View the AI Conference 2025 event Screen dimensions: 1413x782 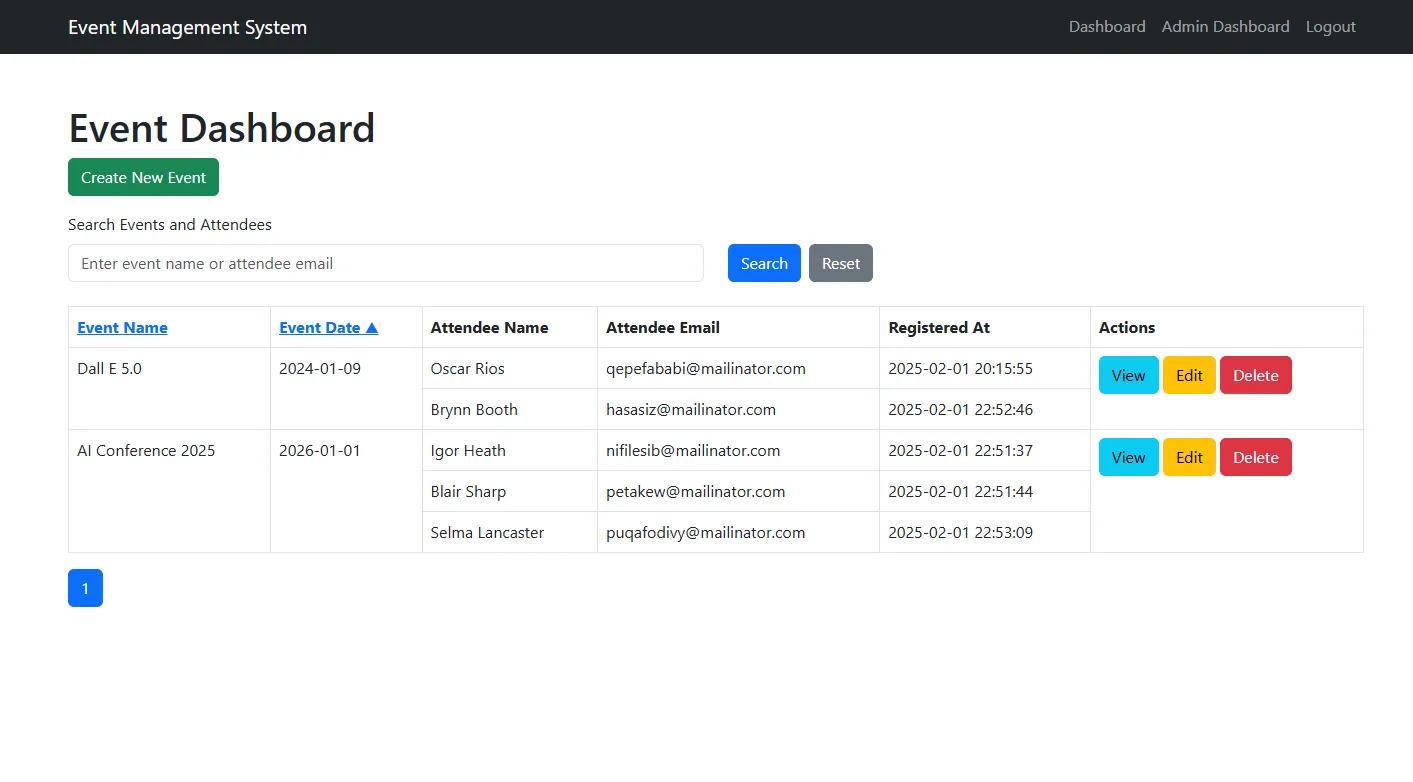point(1128,457)
